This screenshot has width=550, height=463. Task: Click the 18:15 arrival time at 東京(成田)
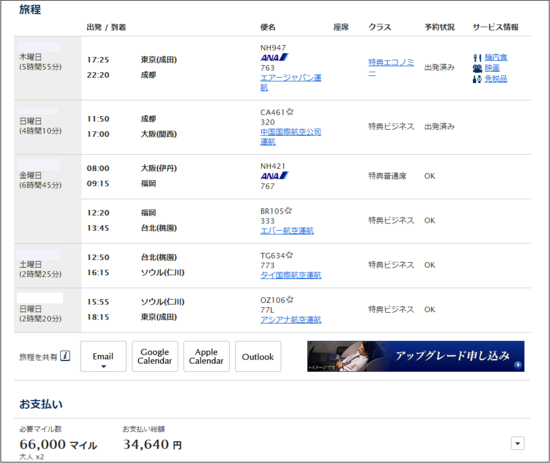coord(98,317)
